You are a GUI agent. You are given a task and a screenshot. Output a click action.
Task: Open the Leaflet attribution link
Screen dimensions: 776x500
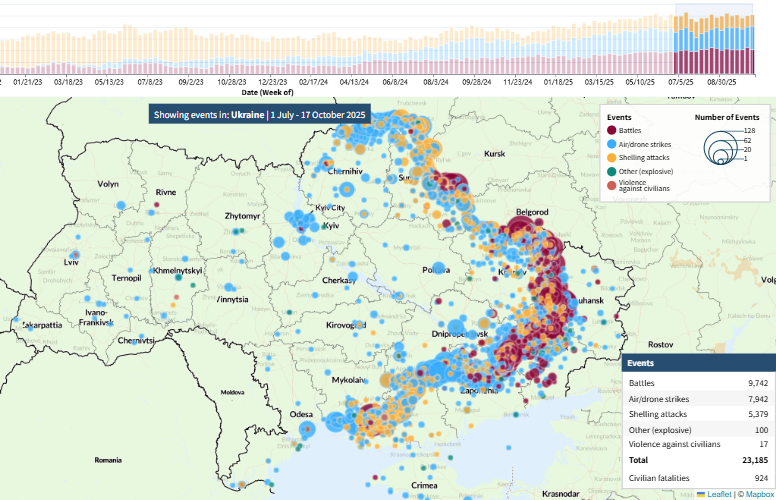(x=719, y=494)
